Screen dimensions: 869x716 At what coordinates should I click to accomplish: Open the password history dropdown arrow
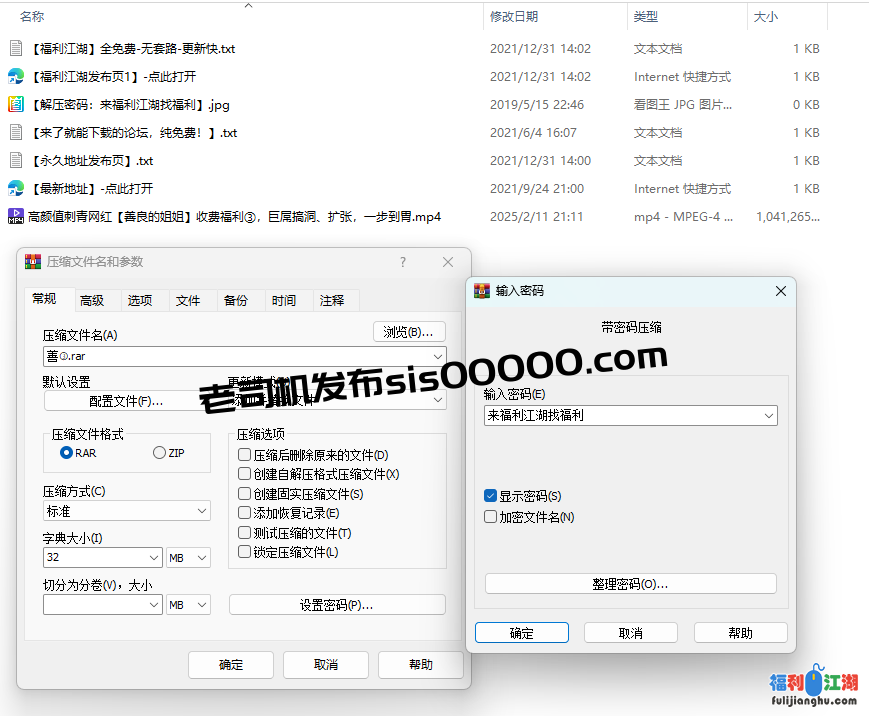[768, 416]
